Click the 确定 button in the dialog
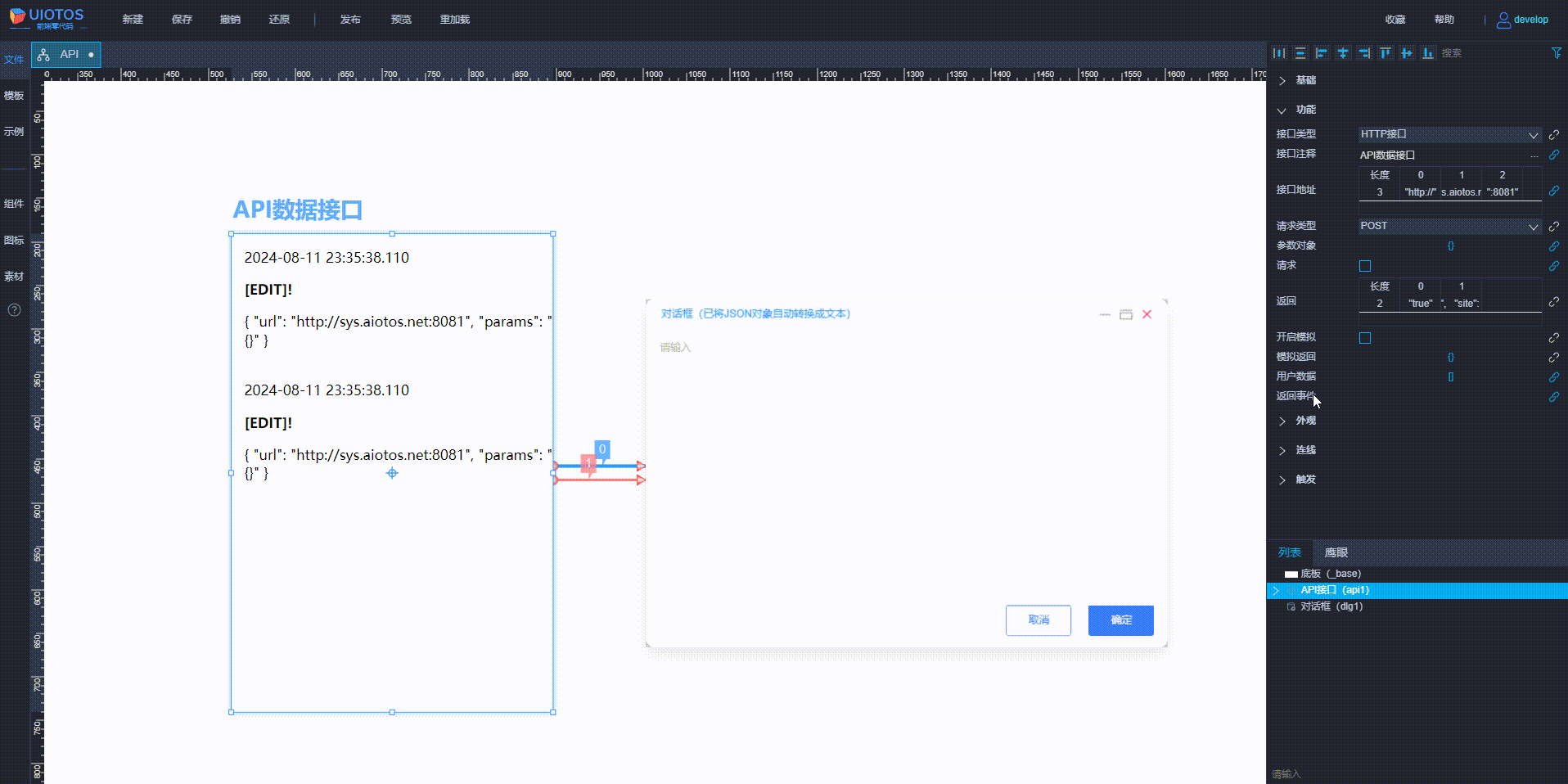1568x784 pixels. coord(1121,620)
